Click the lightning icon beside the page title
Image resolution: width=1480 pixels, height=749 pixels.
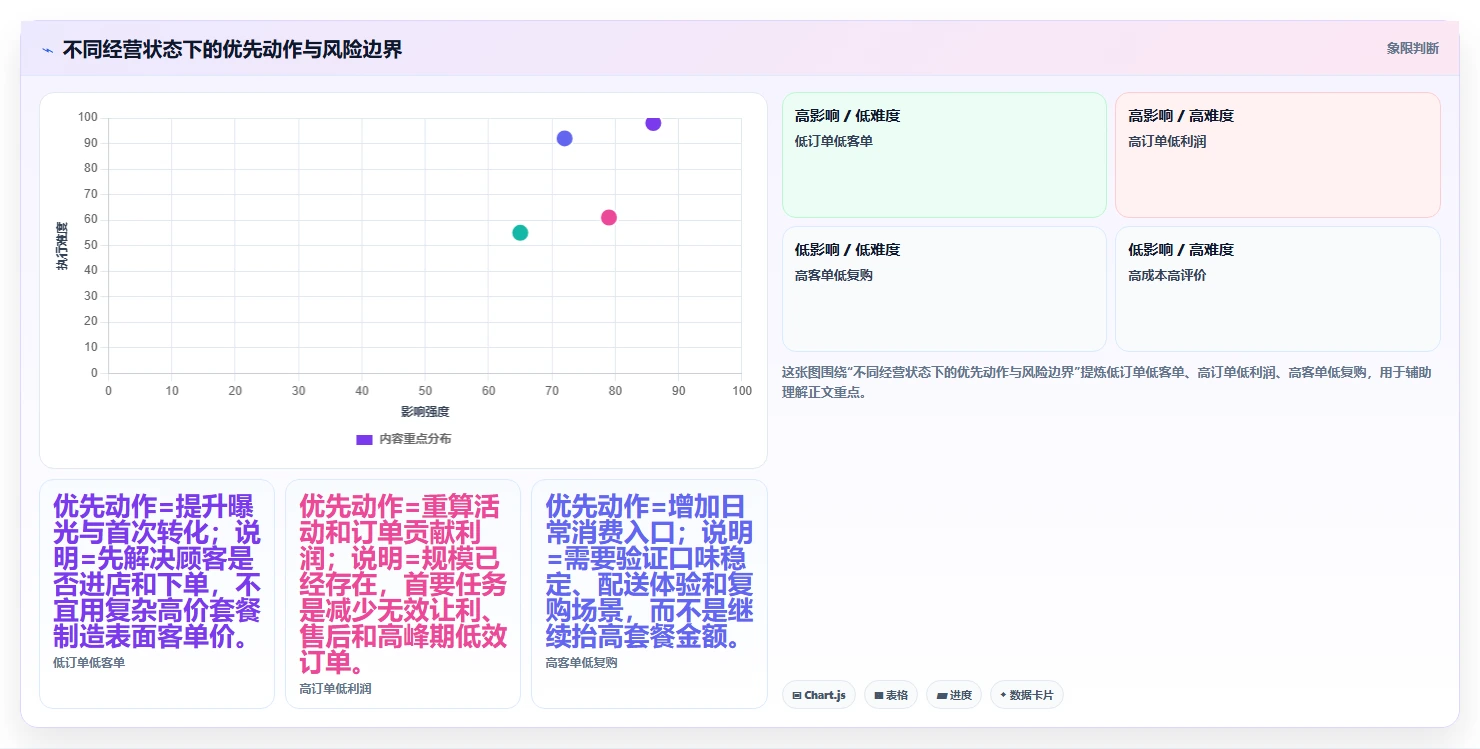(x=47, y=50)
